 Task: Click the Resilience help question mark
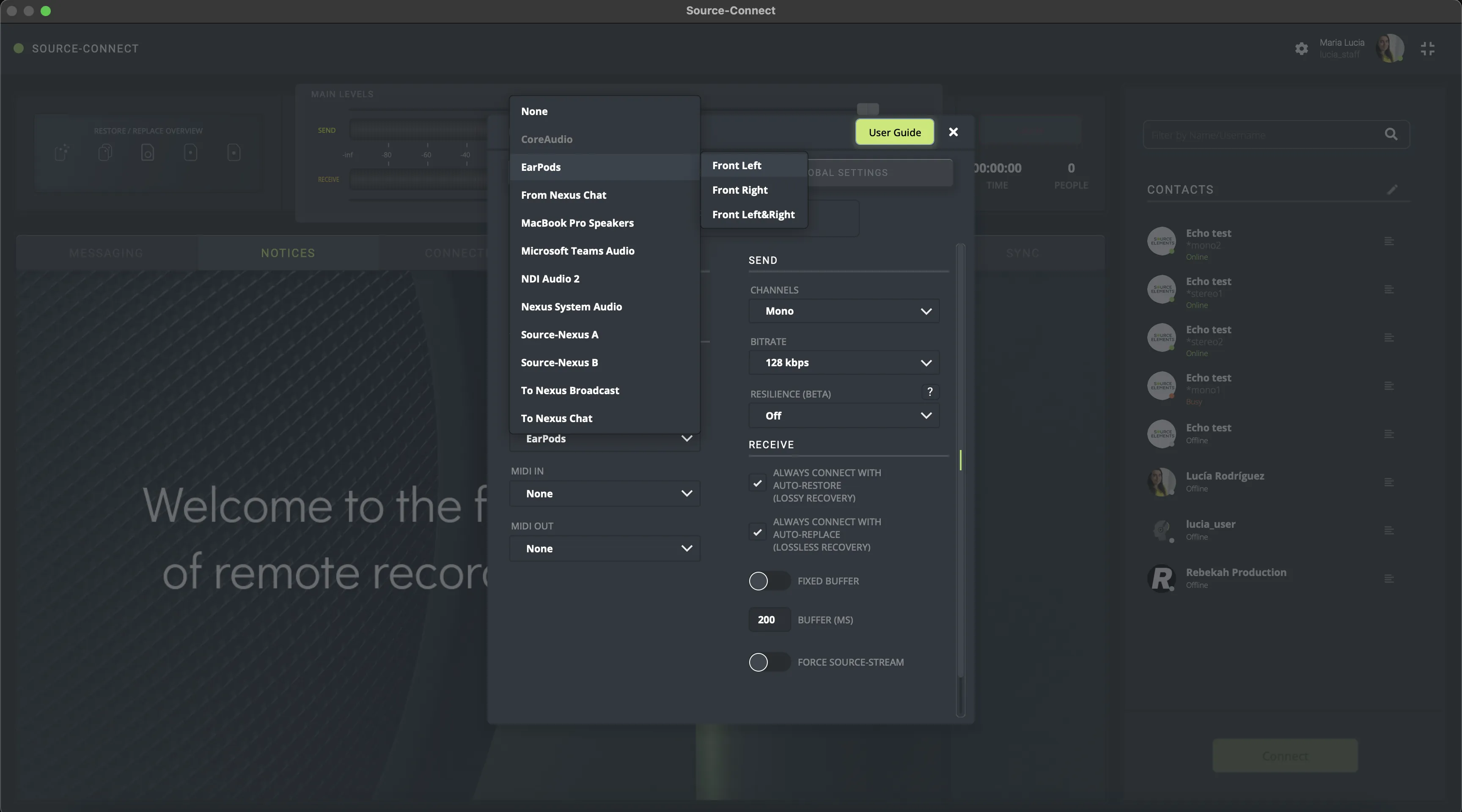[x=930, y=392]
